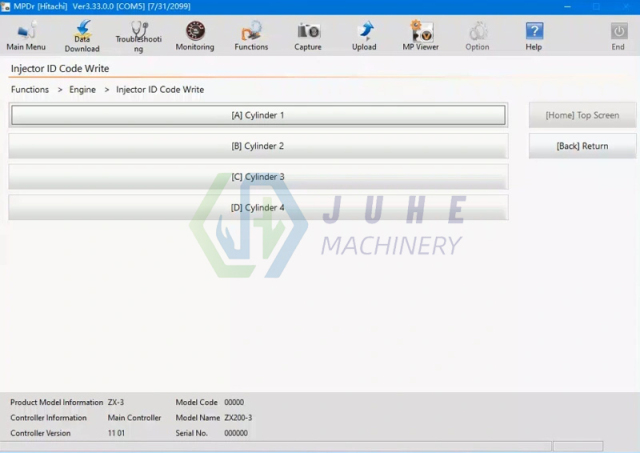Click Injector ID Code Write breadcrumb entry
This screenshot has width=640, height=453.
(160, 89)
